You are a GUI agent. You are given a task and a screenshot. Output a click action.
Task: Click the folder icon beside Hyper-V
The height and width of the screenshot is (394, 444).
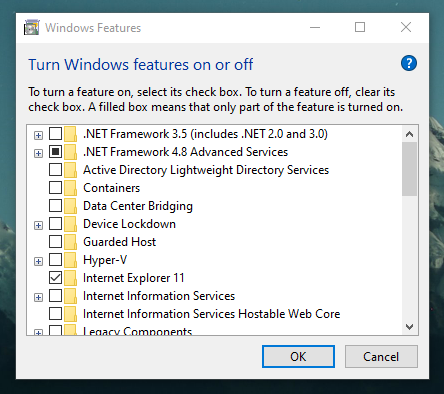70,260
